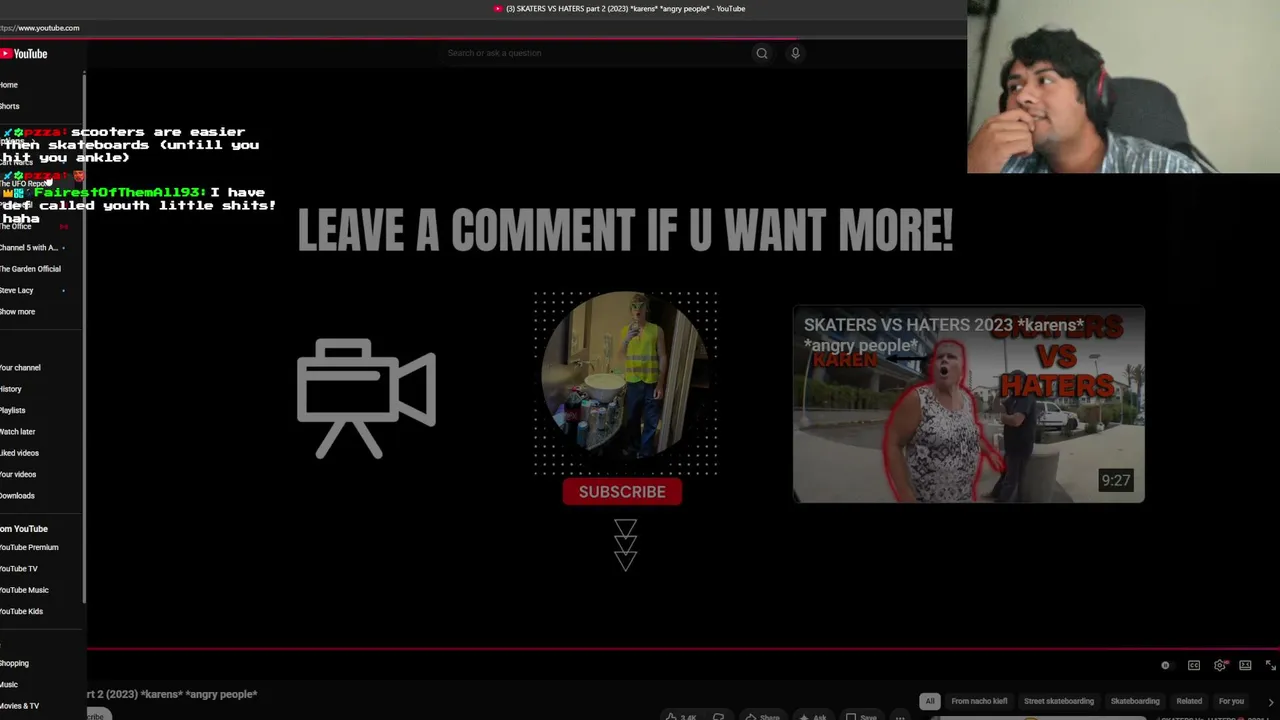Click the sidebar scrollbar
Viewport: 1280px width, 720px height.
(x=85, y=338)
